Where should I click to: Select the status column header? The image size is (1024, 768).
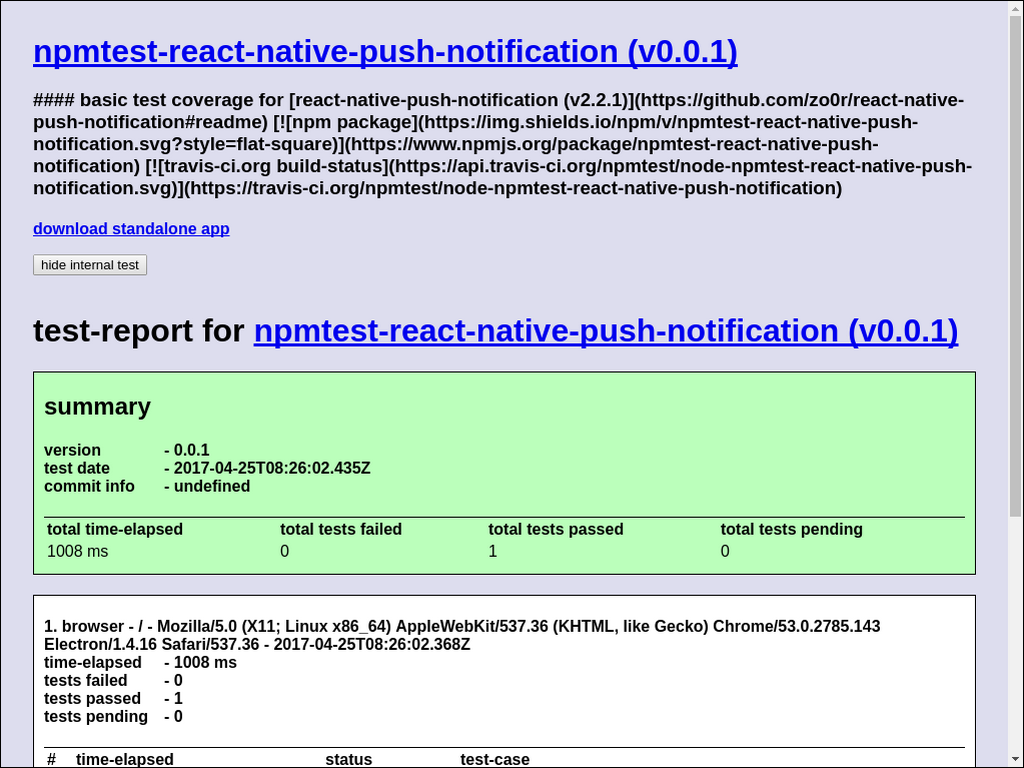click(348, 759)
